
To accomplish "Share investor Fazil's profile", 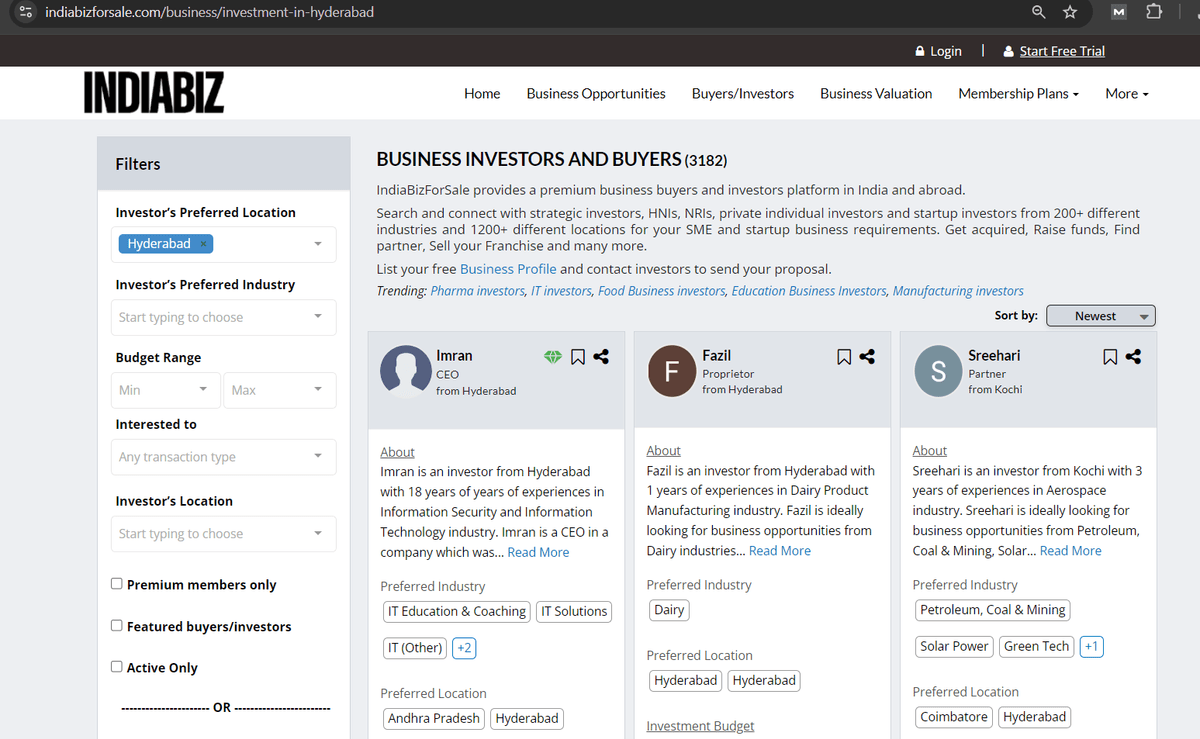I will pyautogui.click(x=867, y=356).
